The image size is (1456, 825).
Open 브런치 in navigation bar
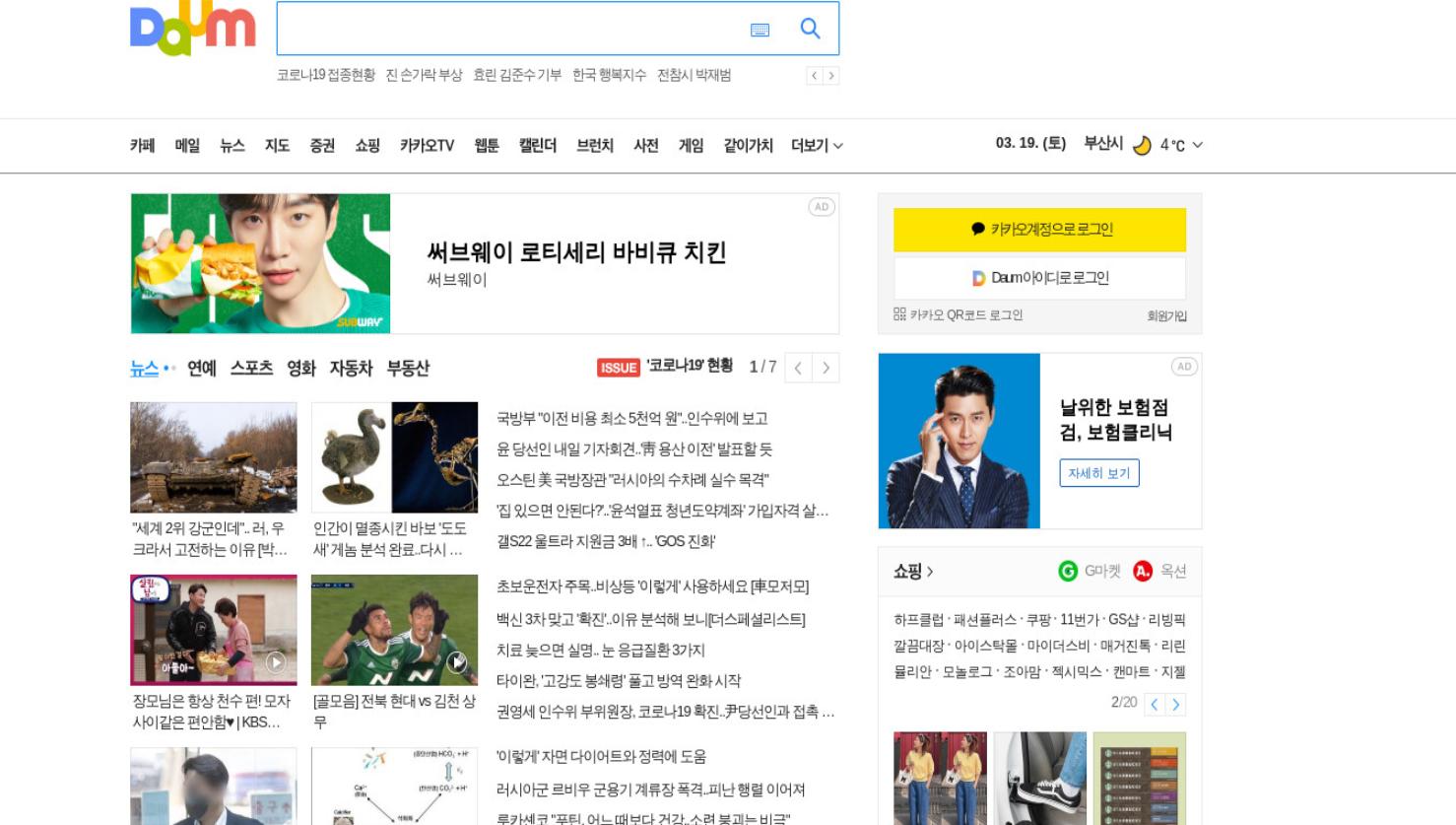(x=595, y=146)
